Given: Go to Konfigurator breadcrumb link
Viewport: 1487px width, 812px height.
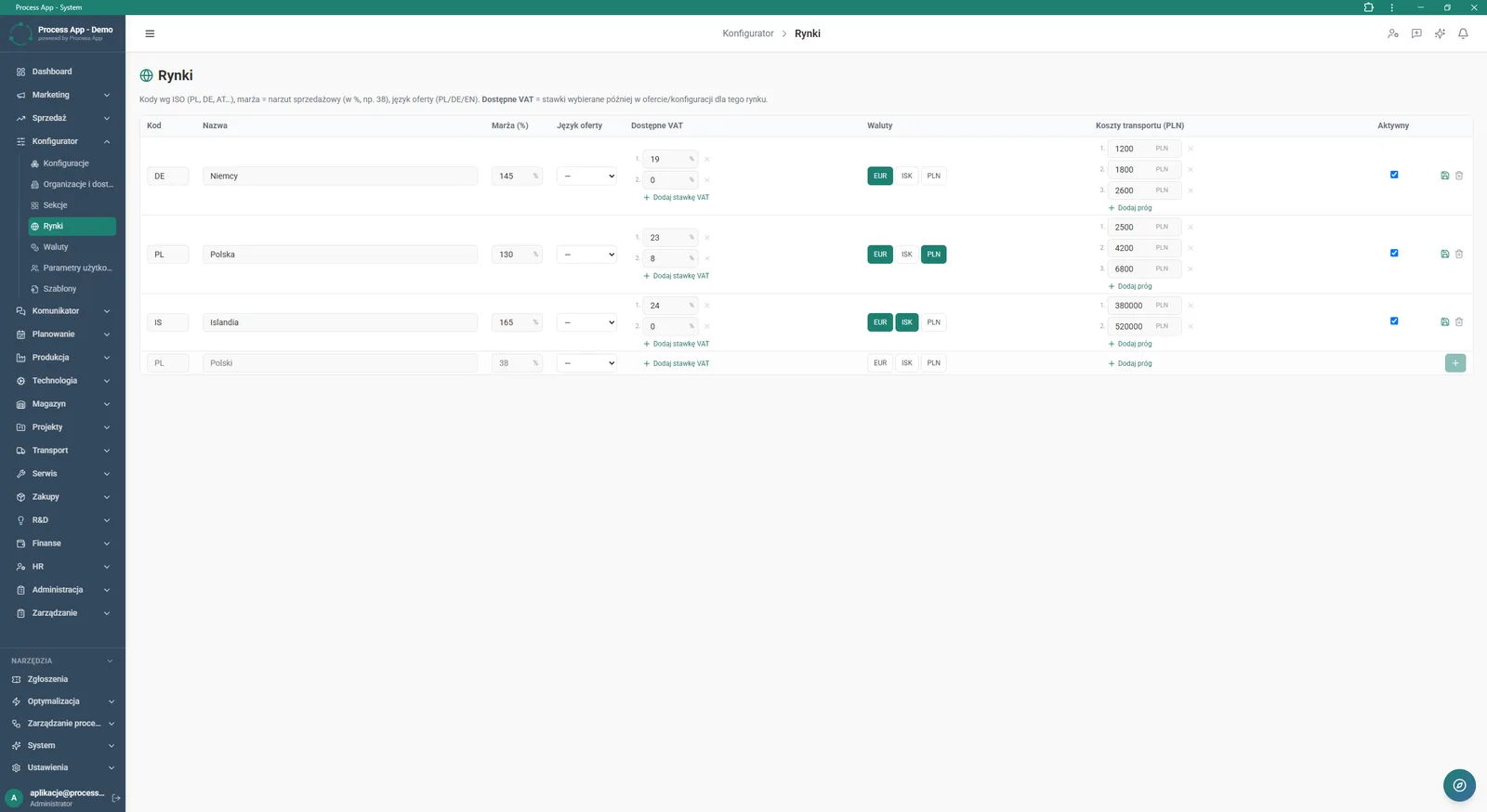Looking at the screenshot, I should 748,33.
